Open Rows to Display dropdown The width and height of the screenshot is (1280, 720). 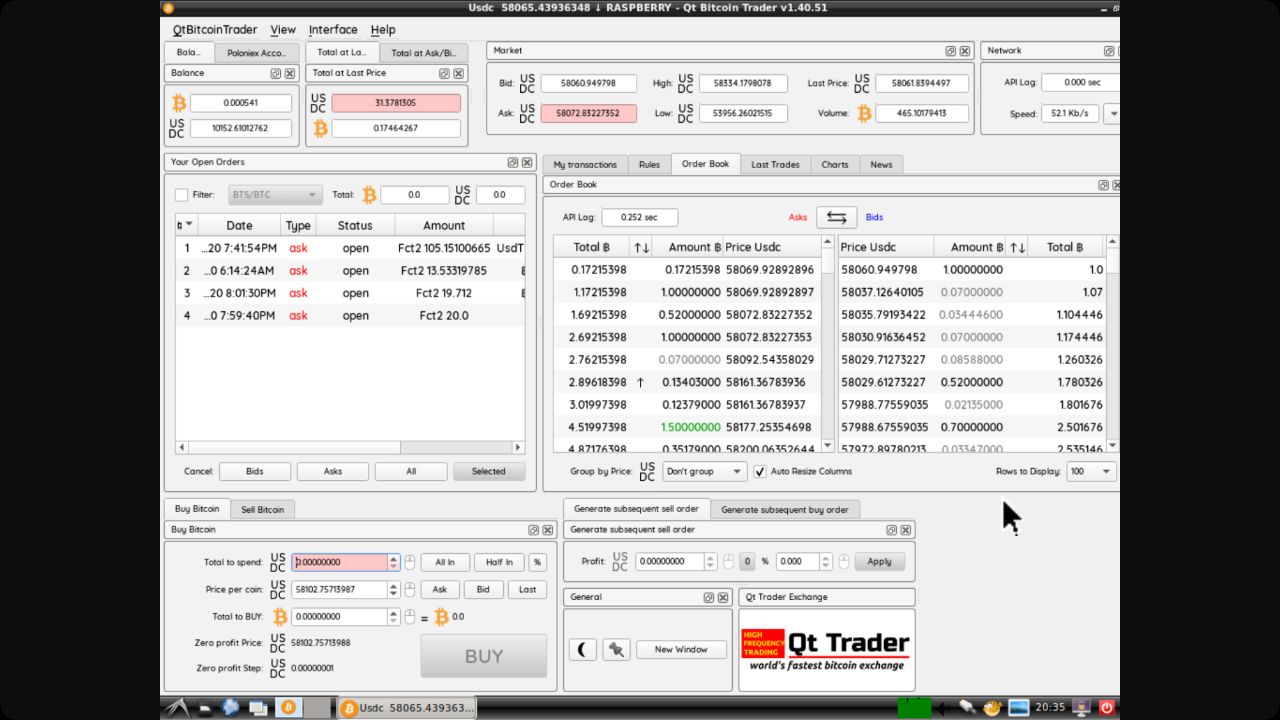click(x=1091, y=471)
